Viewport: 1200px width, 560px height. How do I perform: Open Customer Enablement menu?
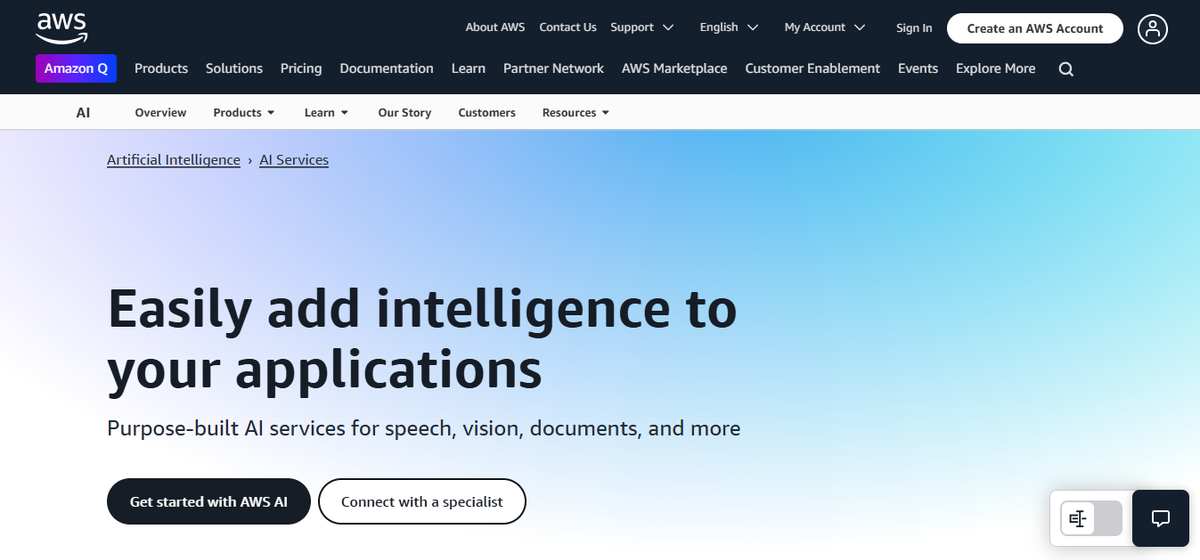click(x=813, y=68)
